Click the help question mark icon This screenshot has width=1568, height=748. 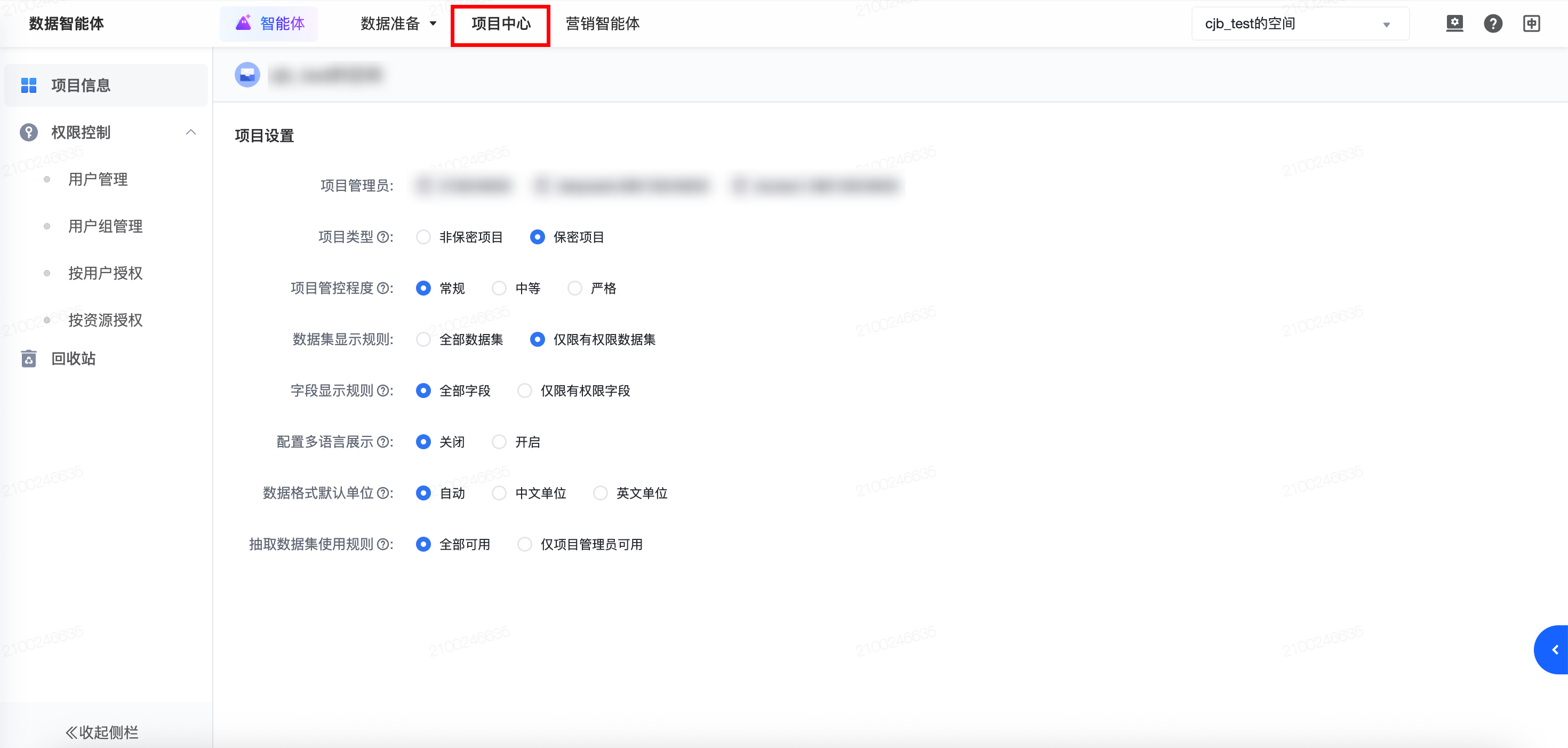point(1492,24)
